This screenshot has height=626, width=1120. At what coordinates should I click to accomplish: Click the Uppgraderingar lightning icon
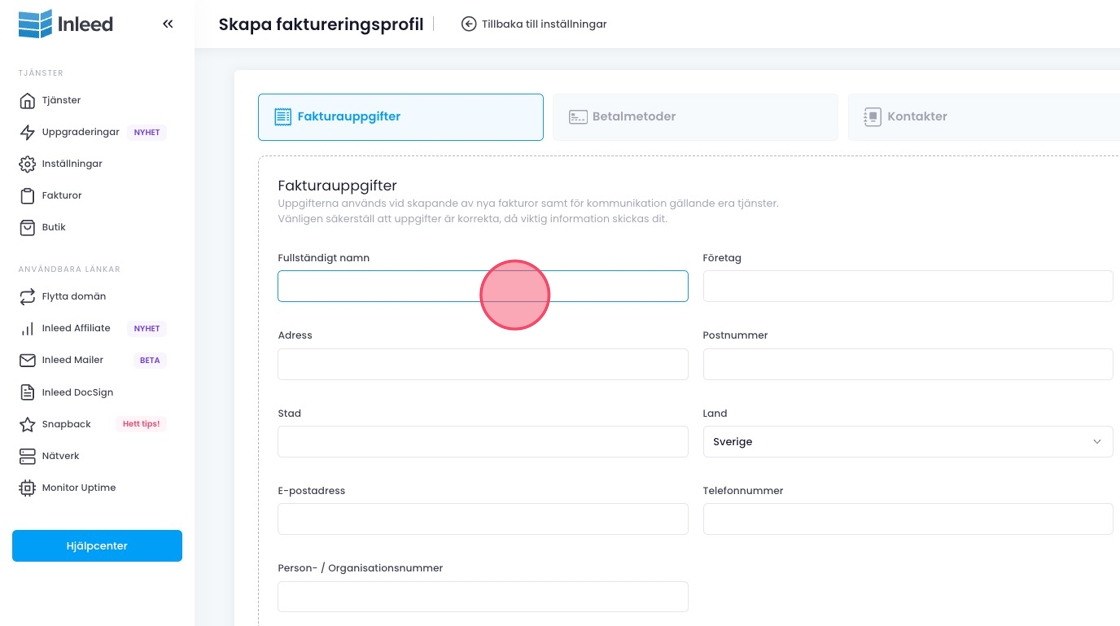click(27, 132)
